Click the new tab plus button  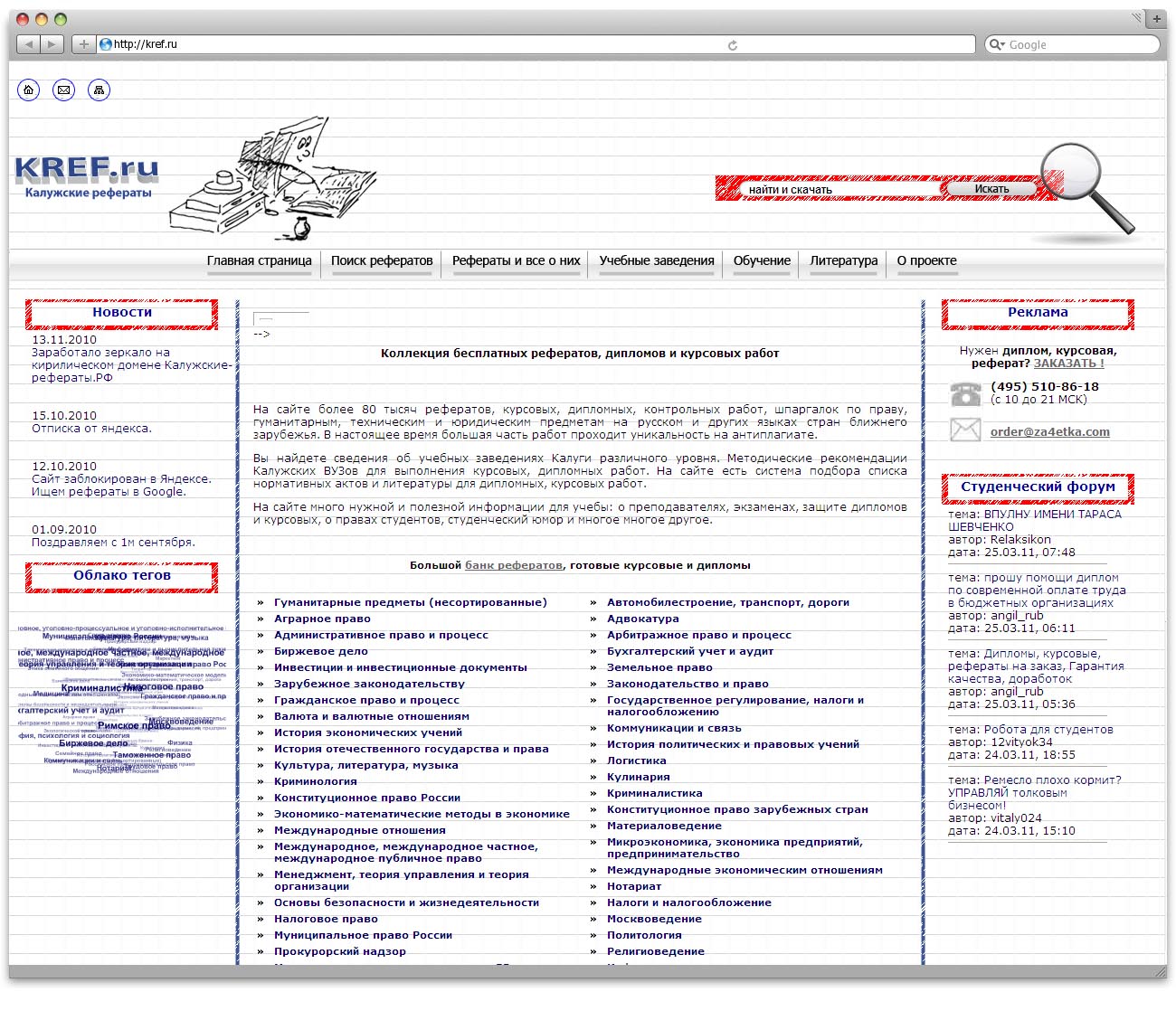[1157, 18]
